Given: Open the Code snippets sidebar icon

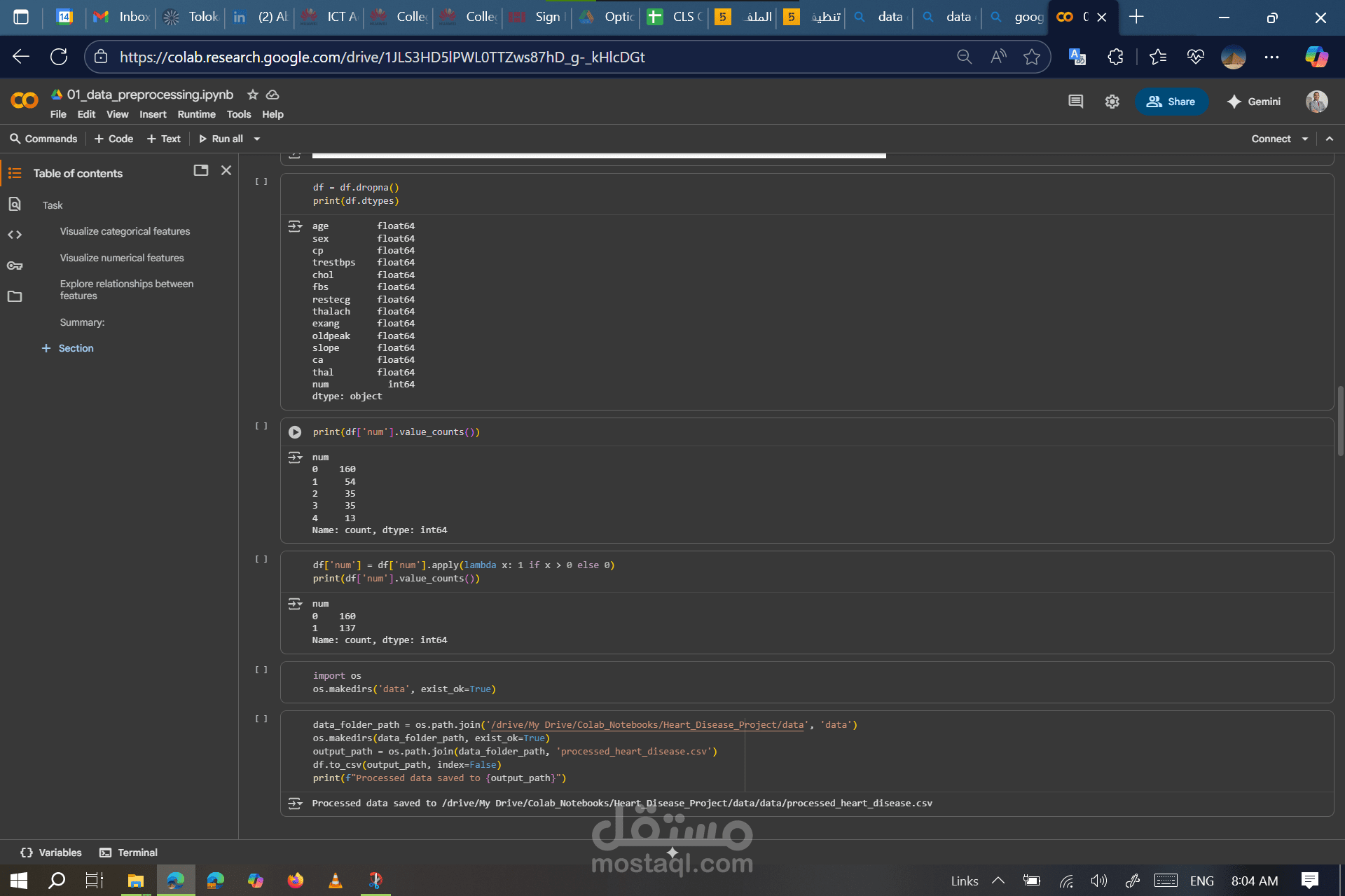Looking at the screenshot, I should click(15, 235).
